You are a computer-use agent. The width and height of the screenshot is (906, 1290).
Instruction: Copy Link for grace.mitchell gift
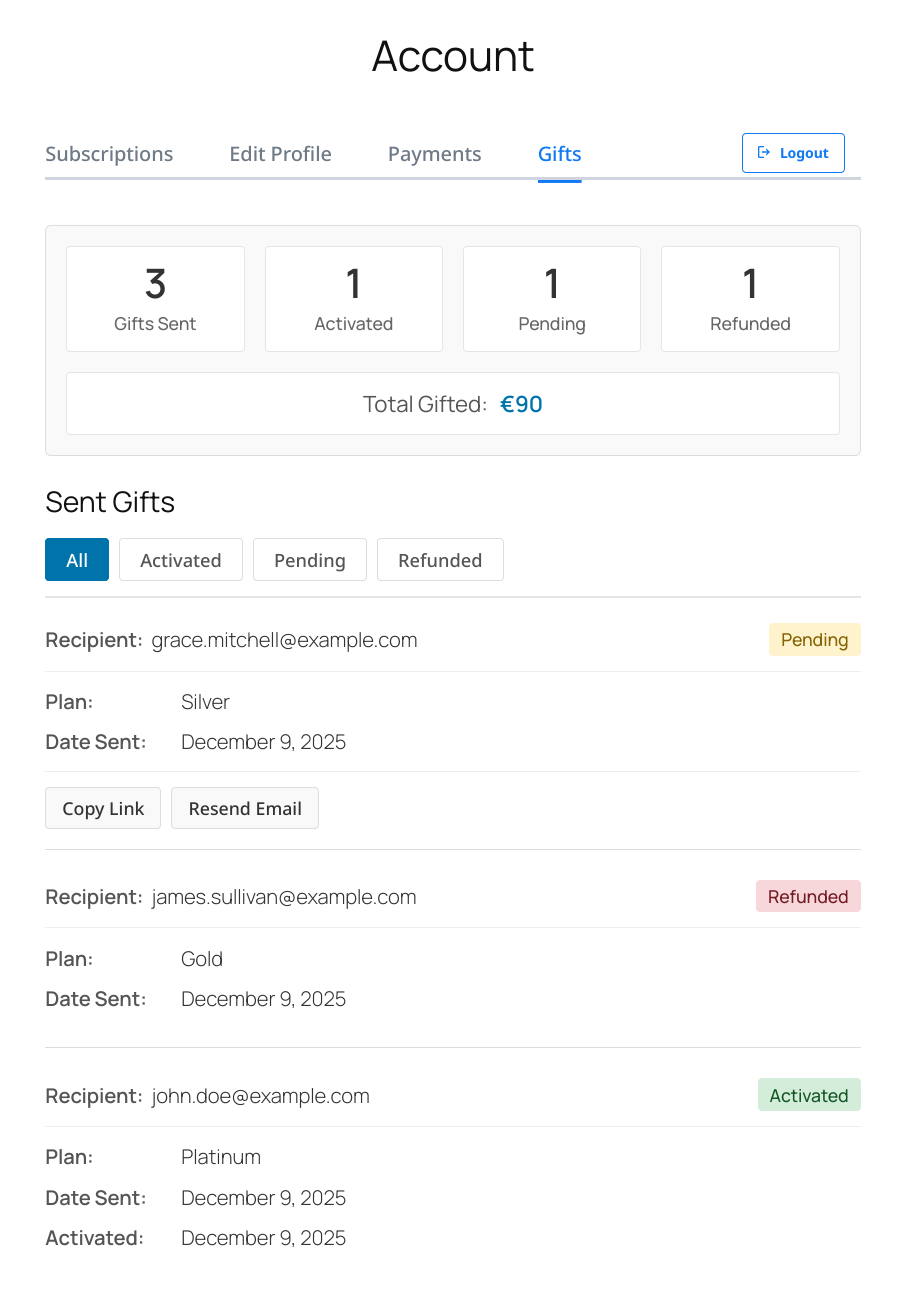coord(103,809)
